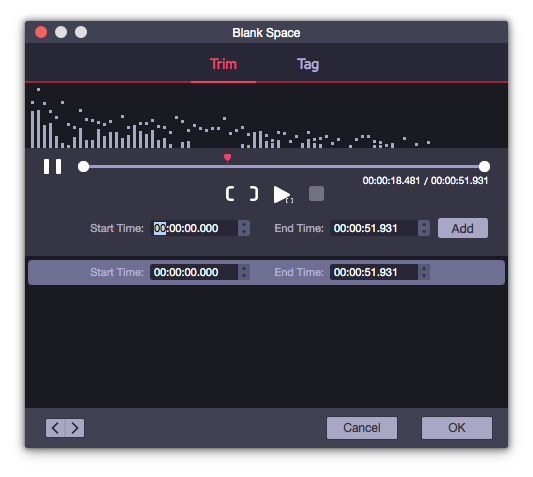533x477 pixels.
Task: Set trim start with left bracket icon
Action: (x=230, y=194)
